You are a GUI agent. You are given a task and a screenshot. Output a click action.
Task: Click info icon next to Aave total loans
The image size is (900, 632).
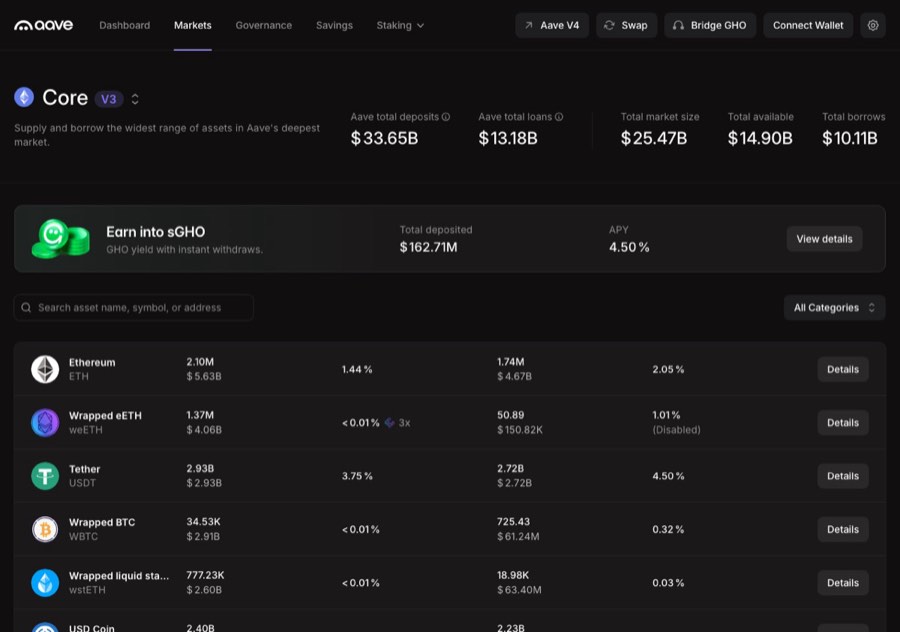(x=558, y=117)
